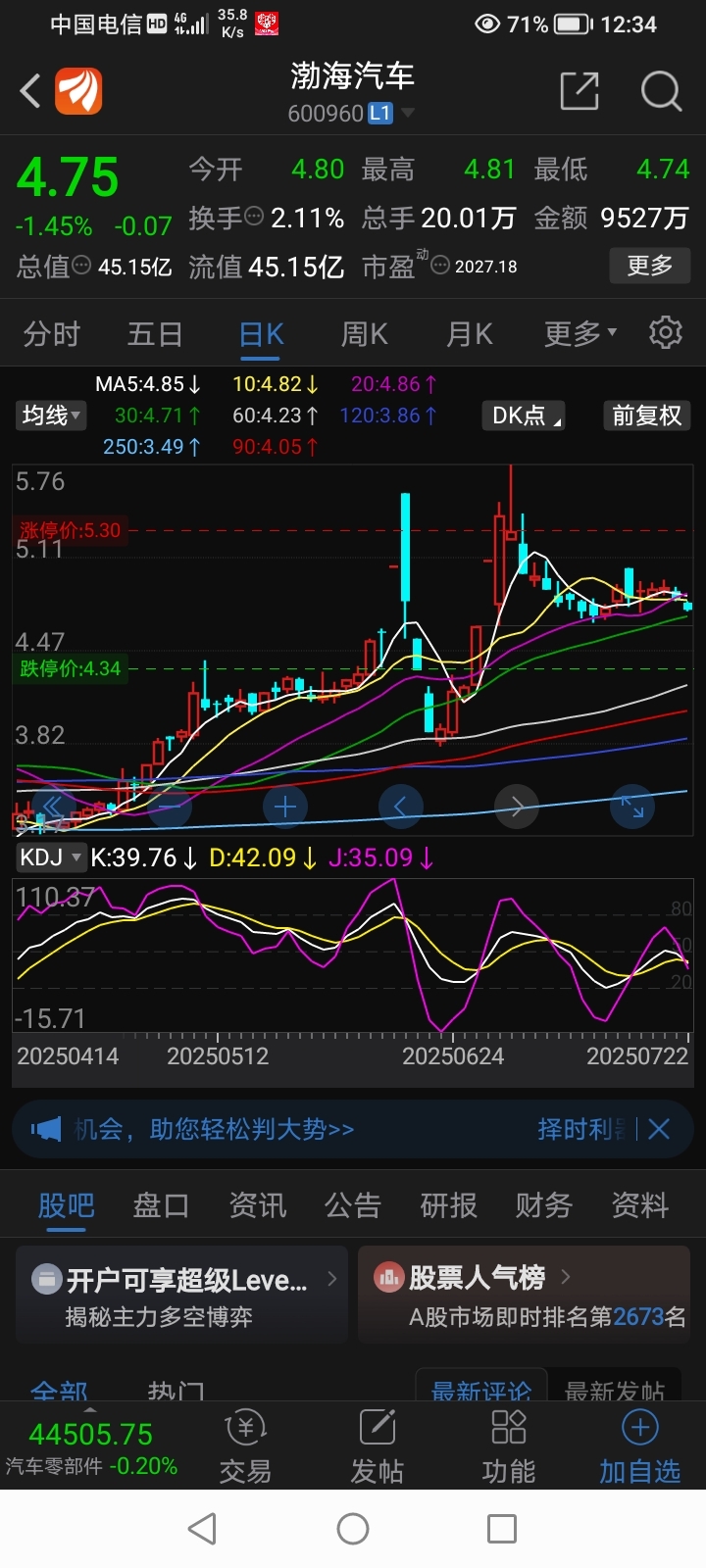Tap 更多 button for more quote data

[649, 265]
